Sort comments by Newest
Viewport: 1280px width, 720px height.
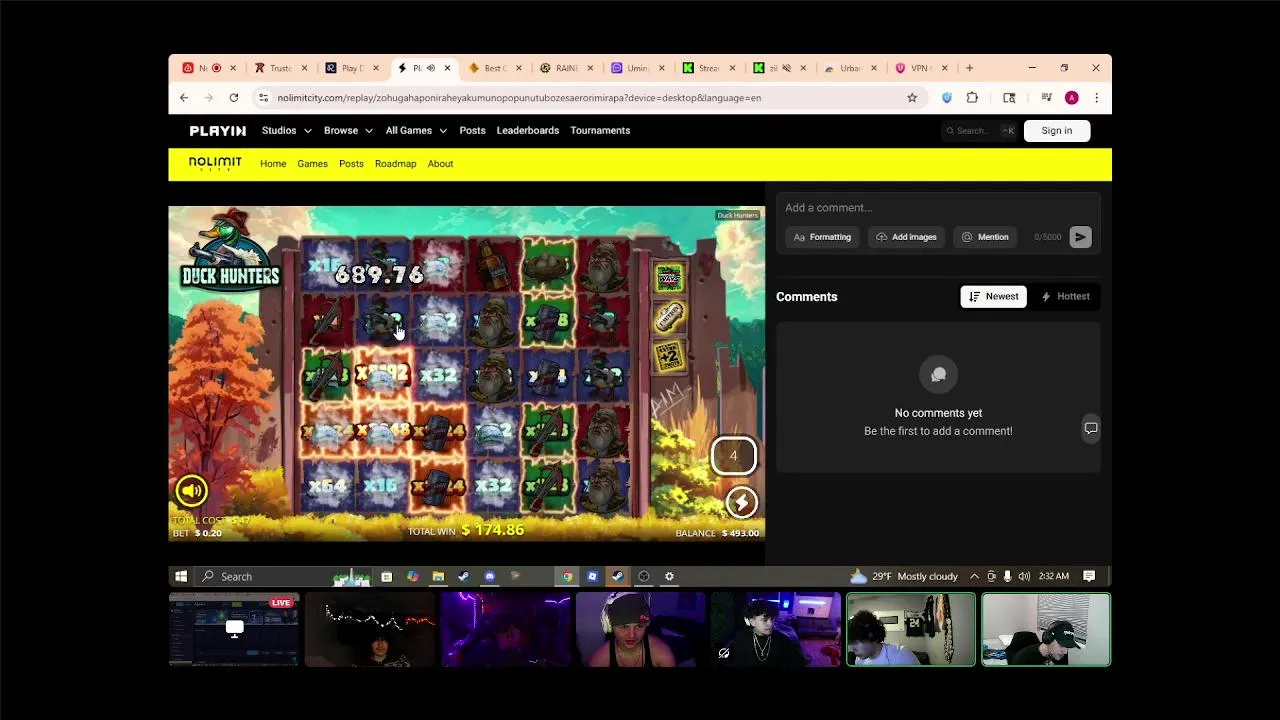pyautogui.click(x=993, y=296)
